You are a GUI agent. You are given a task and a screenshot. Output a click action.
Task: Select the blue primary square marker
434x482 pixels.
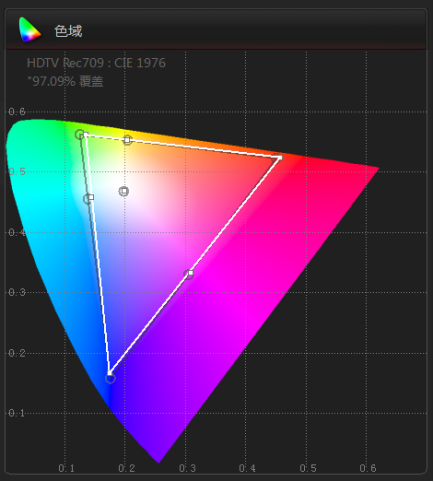click(109, 373)
